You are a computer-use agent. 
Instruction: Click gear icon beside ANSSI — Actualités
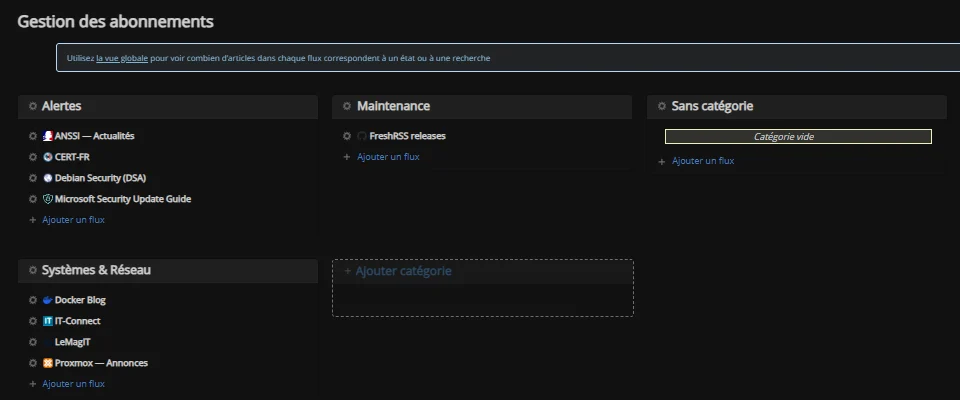[x=33, y=136]
